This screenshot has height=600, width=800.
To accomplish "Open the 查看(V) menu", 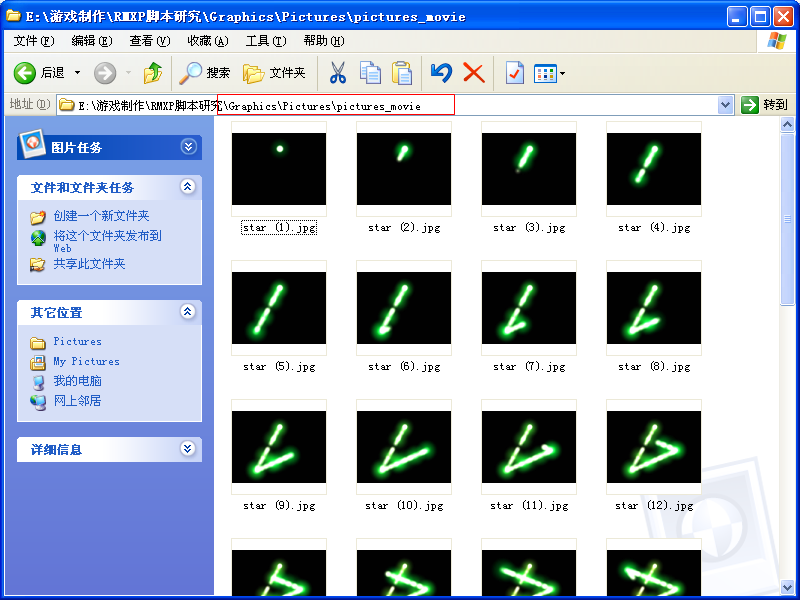I will click(149, 41).
